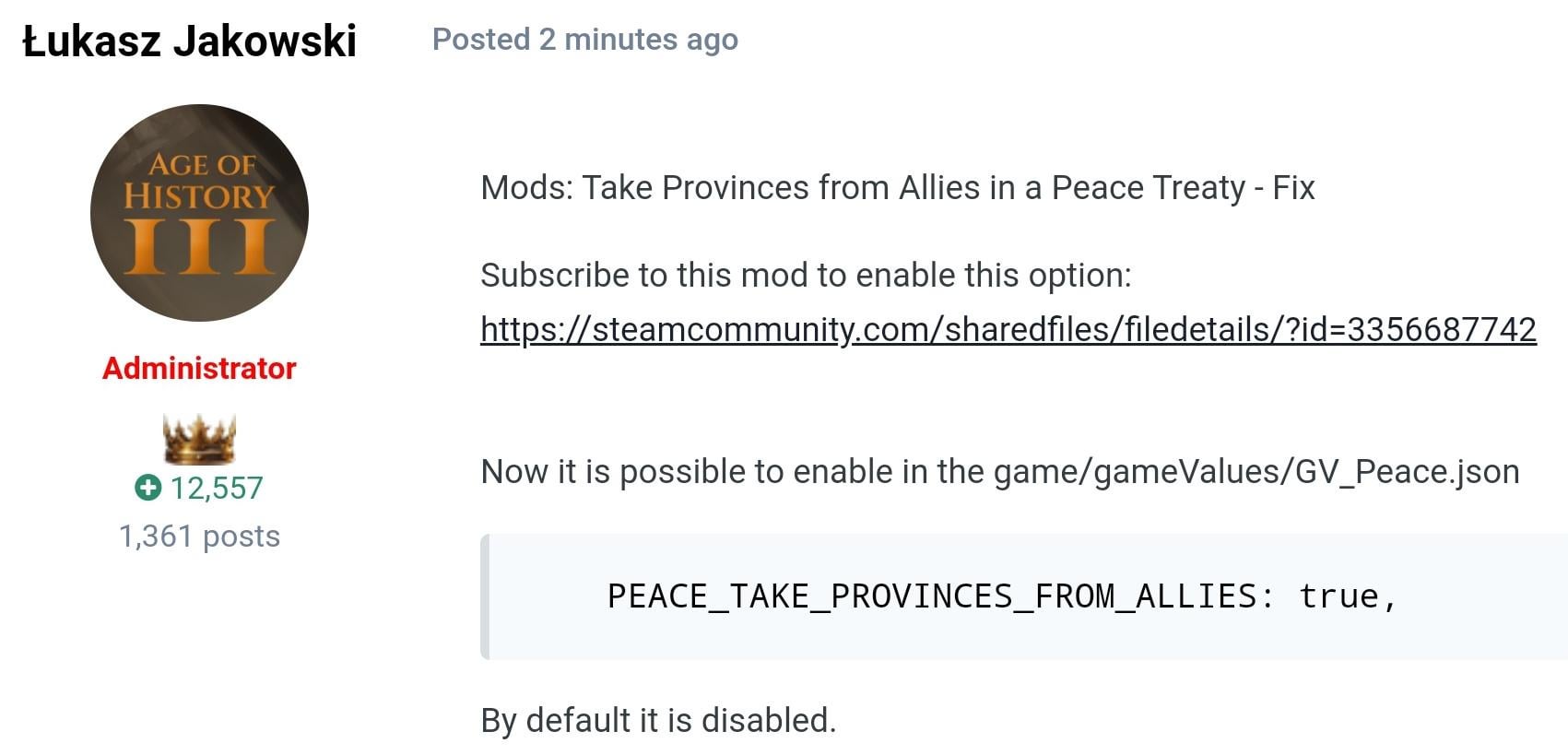Click the 1,361 posts count
This screenshot has width=1568, height=755.
coord(199,536)
